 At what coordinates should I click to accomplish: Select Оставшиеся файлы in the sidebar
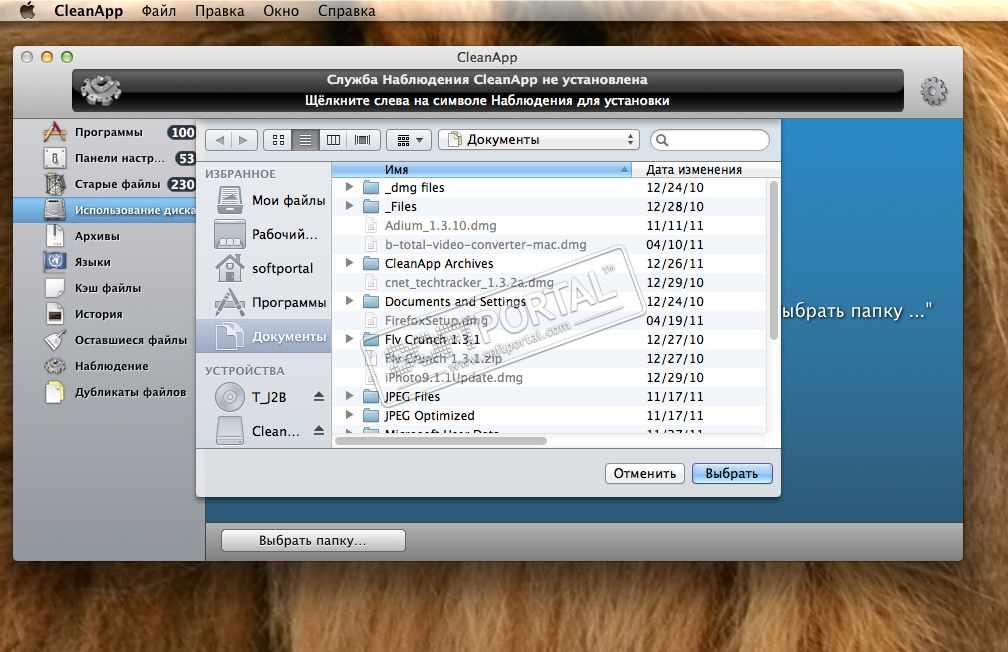[130, 340]
